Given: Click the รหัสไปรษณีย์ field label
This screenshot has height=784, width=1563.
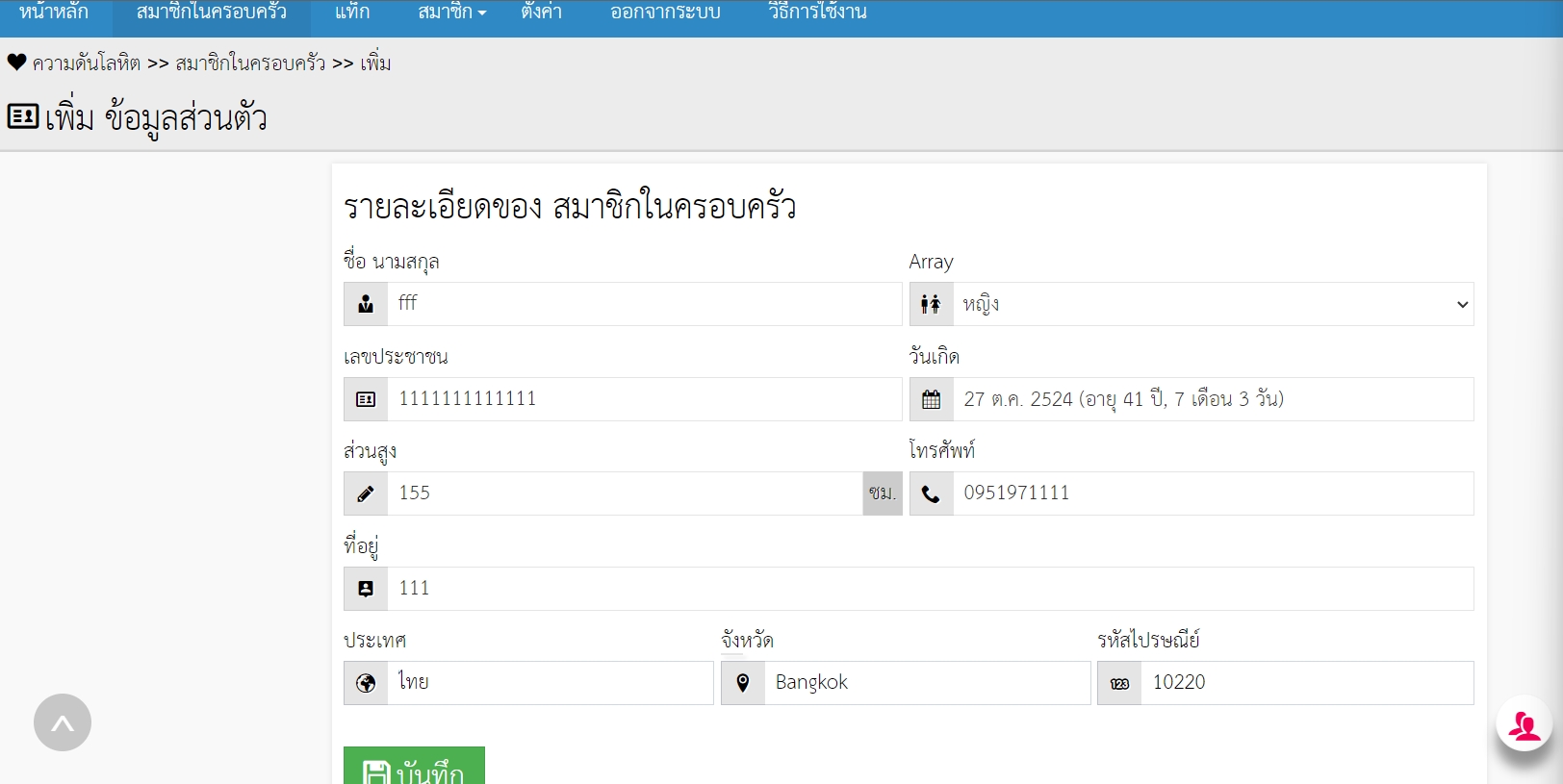Looking at the screenshot, I should click(x=1148, y=640).
